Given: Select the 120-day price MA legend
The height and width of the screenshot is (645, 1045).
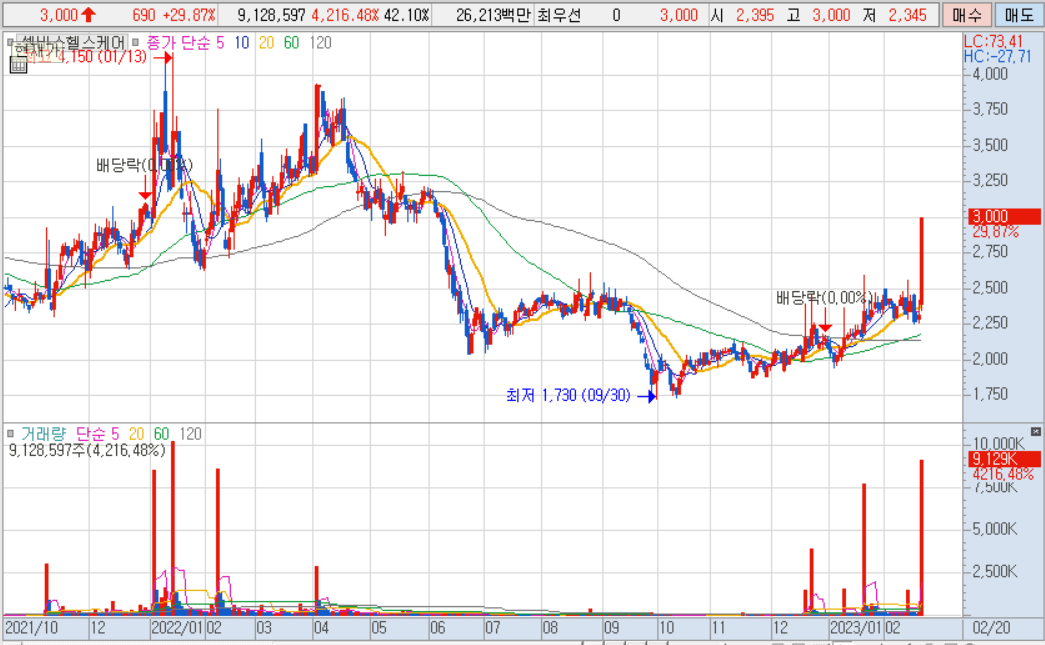Looking at the screenshot, I should coord(320,43).
